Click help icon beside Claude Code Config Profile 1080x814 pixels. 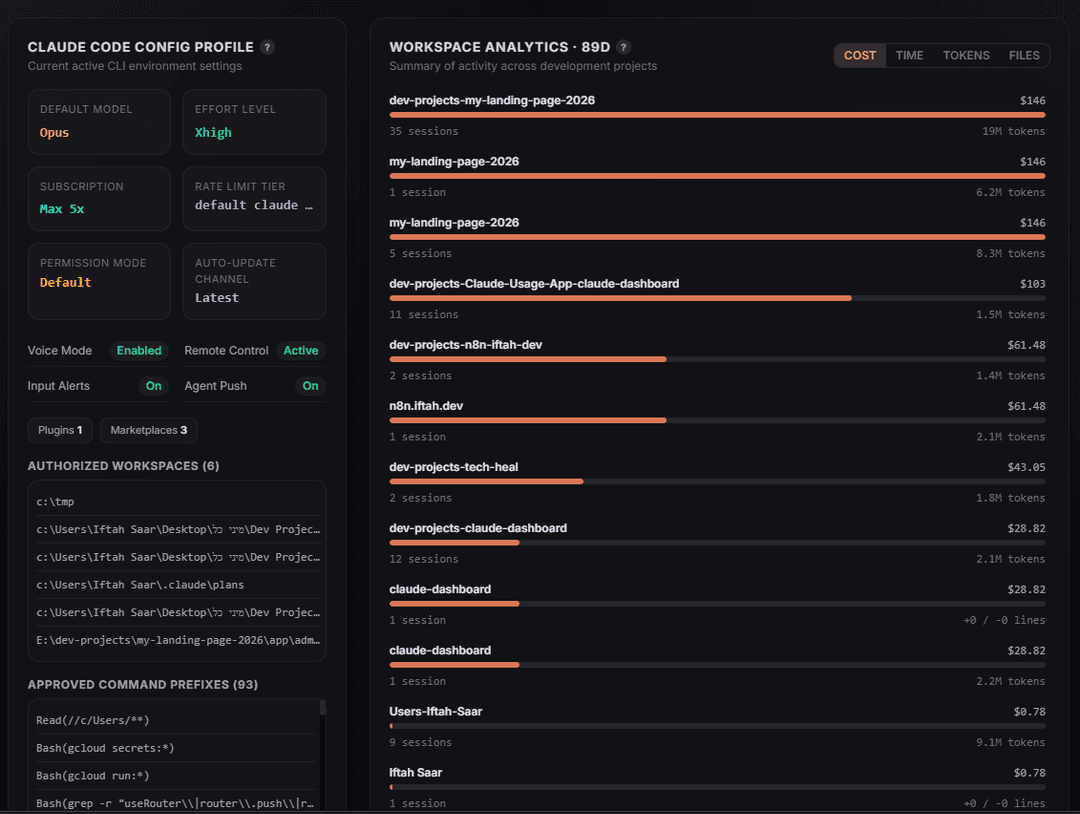(267, 47)
